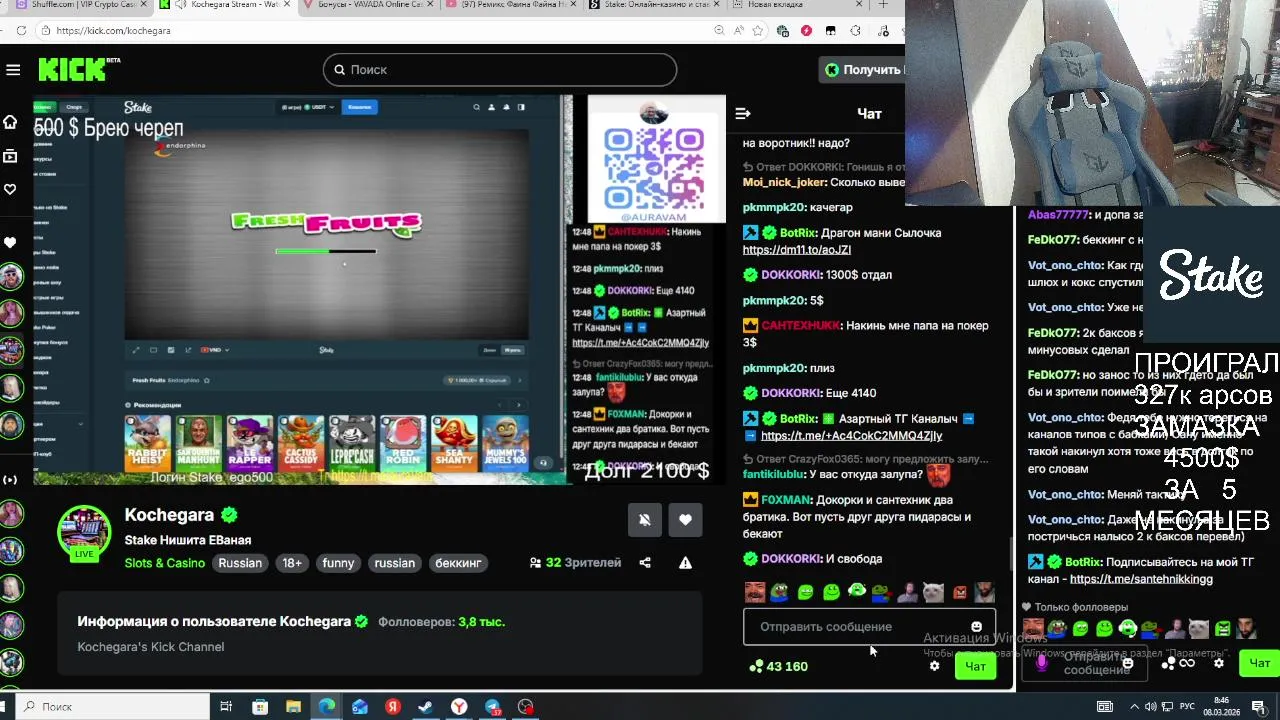1280x720 pixels.
Task: Open the Home icon in Kick sidebar
Action: coord(10,122)
